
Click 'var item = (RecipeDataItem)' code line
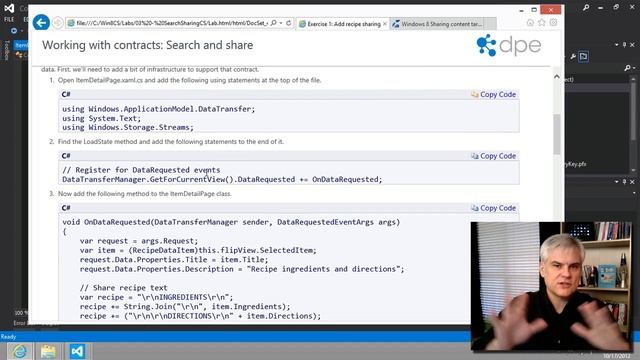[198, 250]
